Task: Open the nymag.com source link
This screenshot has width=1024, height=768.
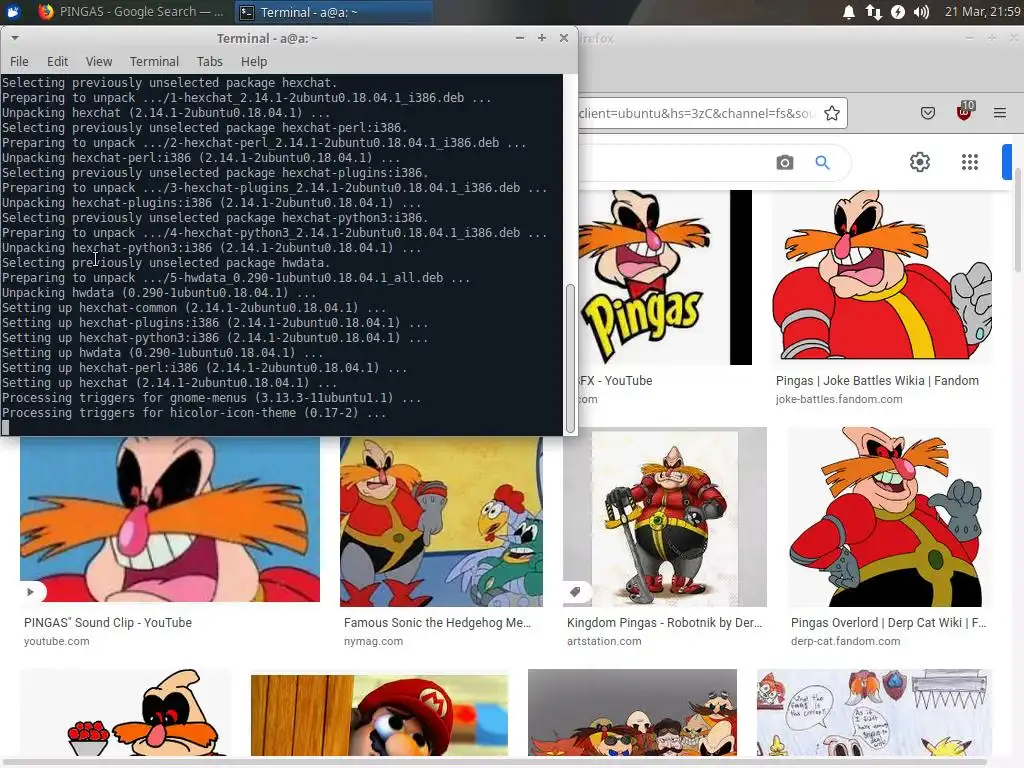Action: coord(373,641)
